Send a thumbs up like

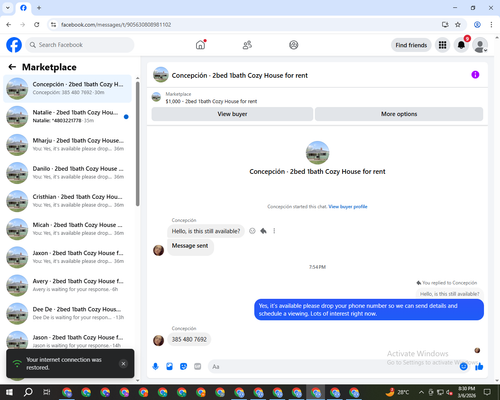[479, 367]
